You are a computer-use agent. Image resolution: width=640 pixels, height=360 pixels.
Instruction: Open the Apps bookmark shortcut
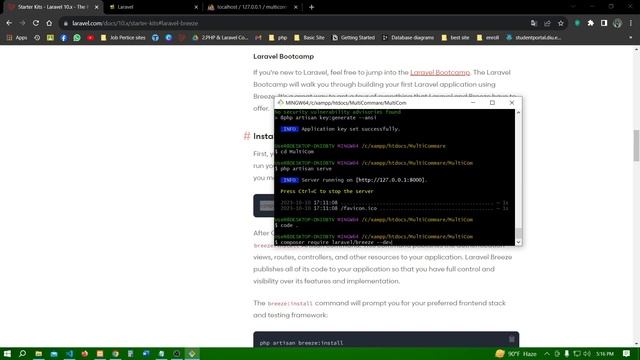coord(17,38)
